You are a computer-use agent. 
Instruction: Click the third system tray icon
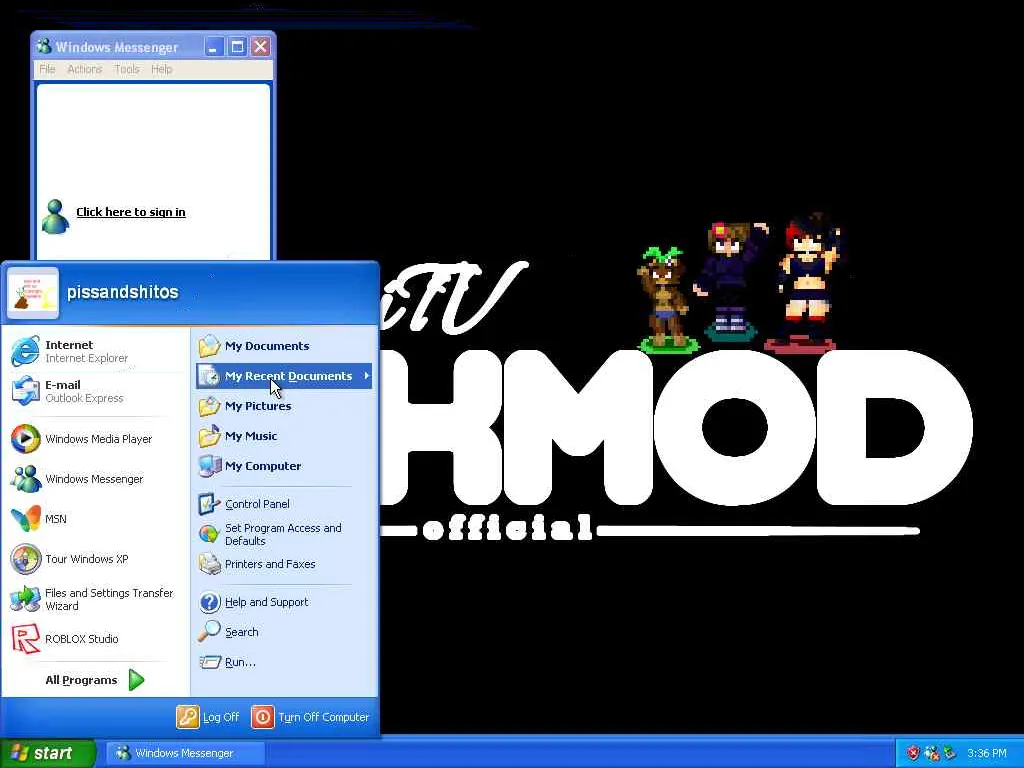pos(950,753)
